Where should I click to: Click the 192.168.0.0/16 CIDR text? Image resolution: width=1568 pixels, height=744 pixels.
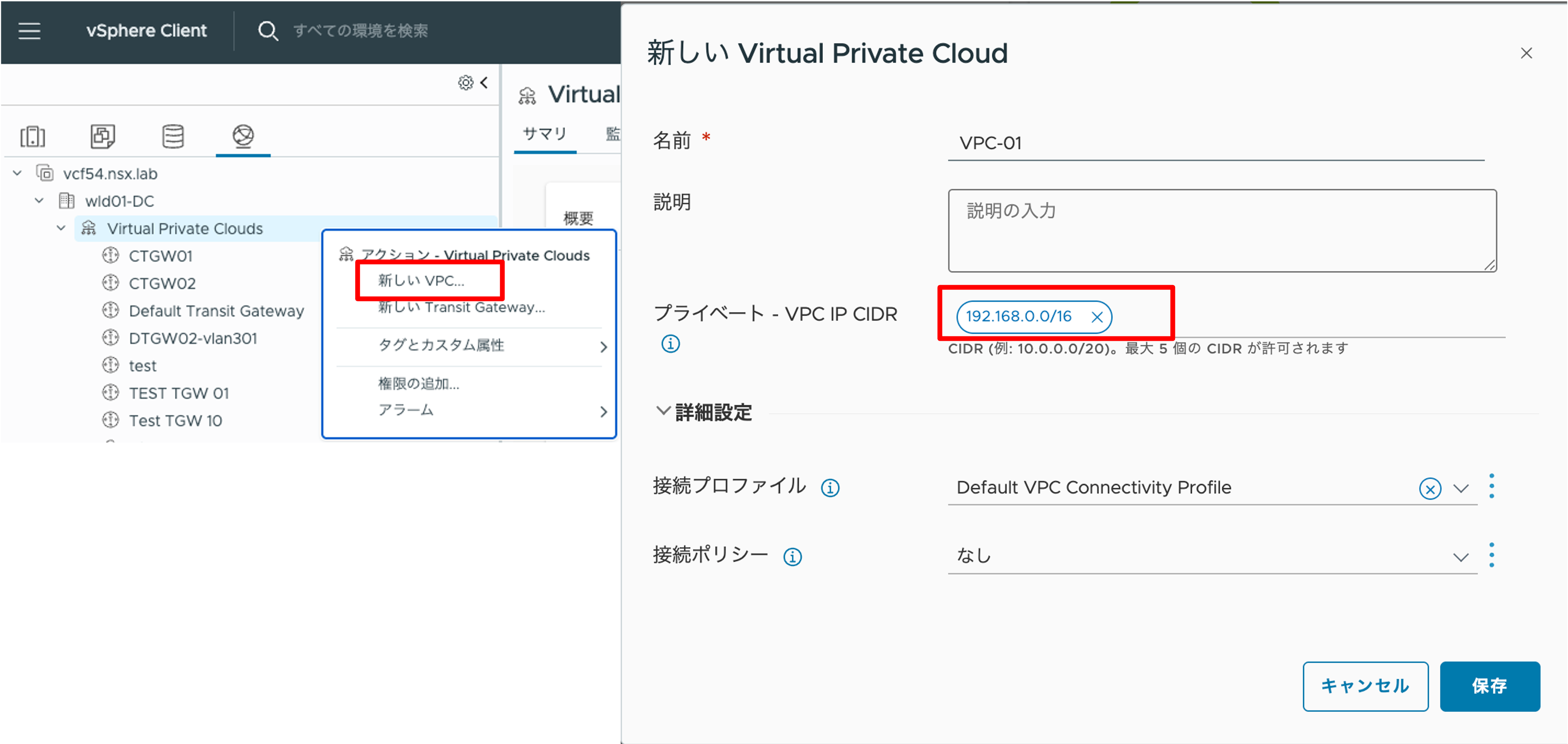(1018, 316)
